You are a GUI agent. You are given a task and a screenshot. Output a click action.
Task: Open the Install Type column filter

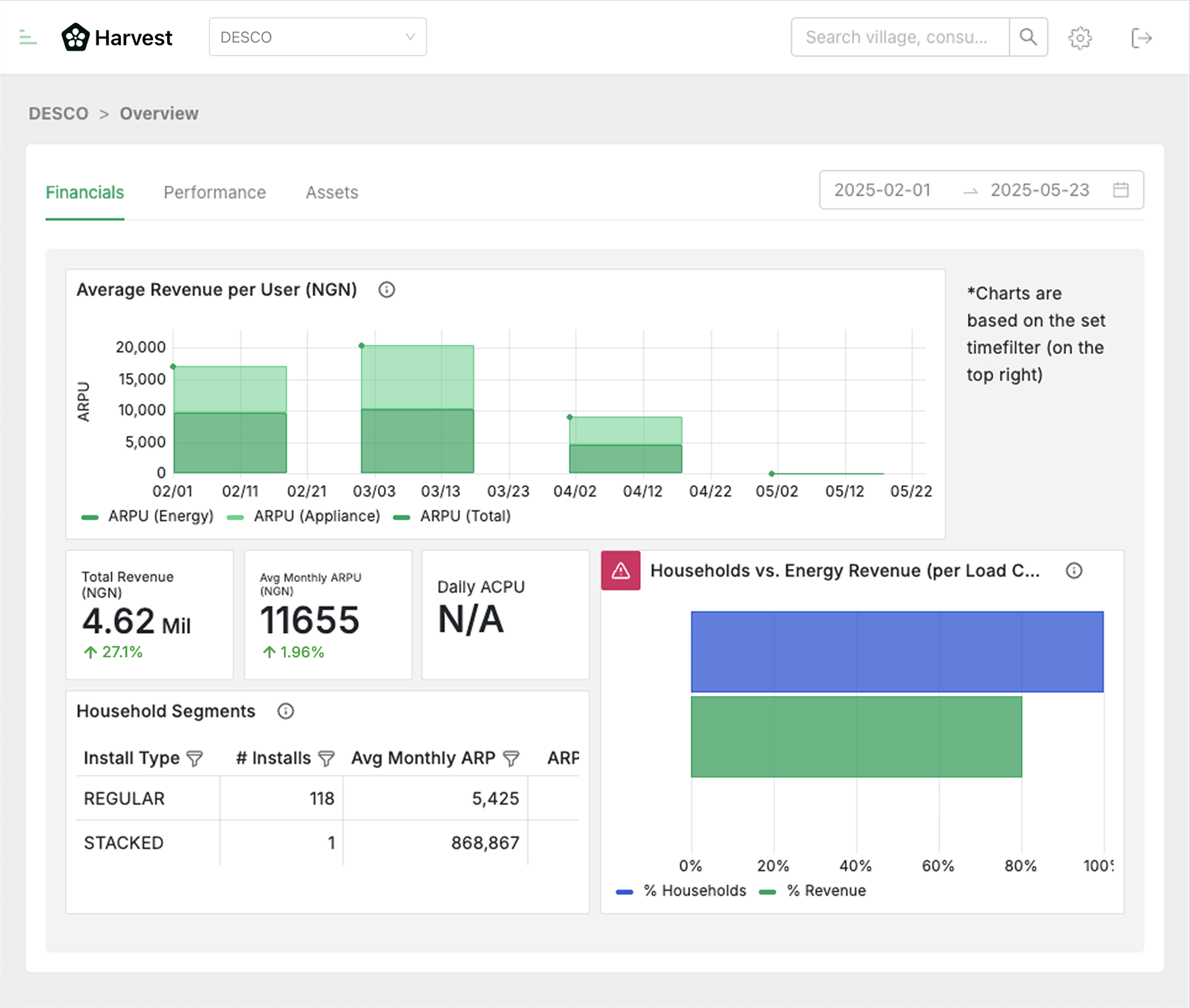click(x=195, y=758)
